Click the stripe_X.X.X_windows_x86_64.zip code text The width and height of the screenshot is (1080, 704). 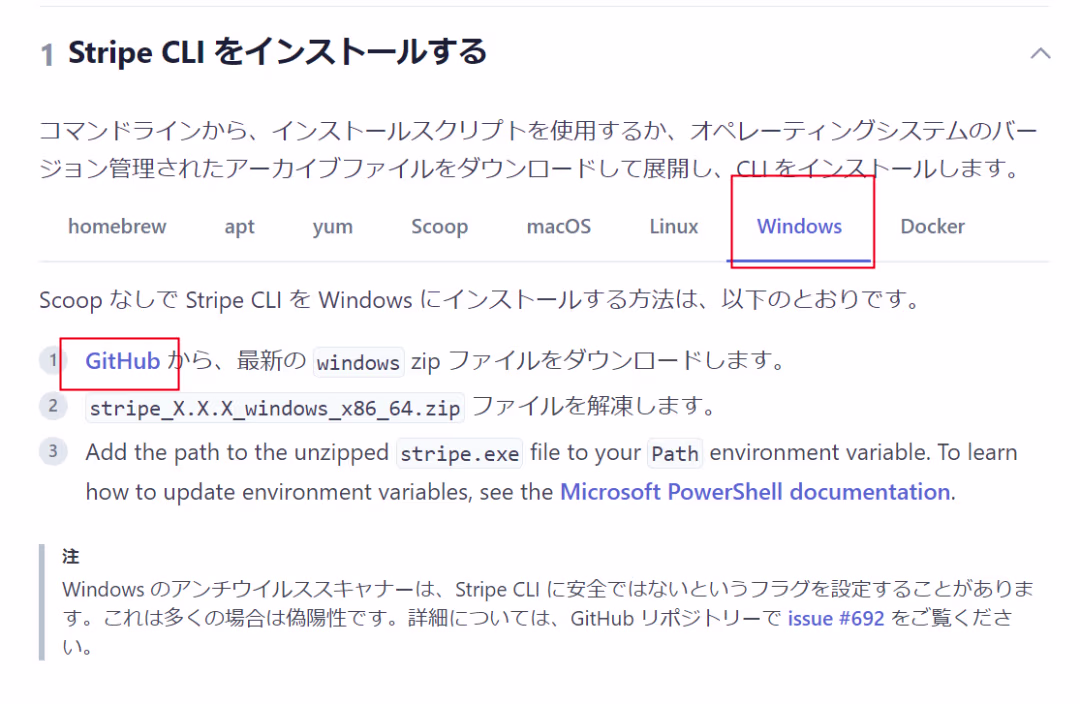tap(275, 408)
